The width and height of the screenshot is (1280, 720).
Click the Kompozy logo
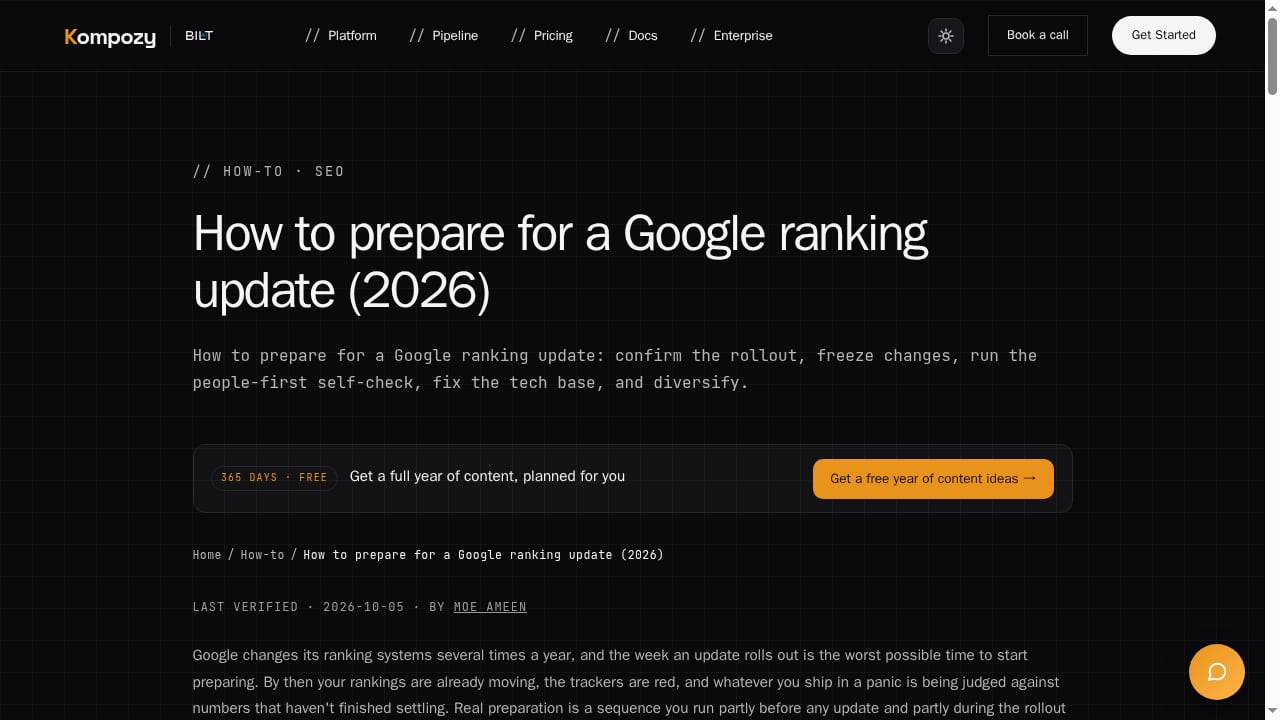(x=110, y=37)
